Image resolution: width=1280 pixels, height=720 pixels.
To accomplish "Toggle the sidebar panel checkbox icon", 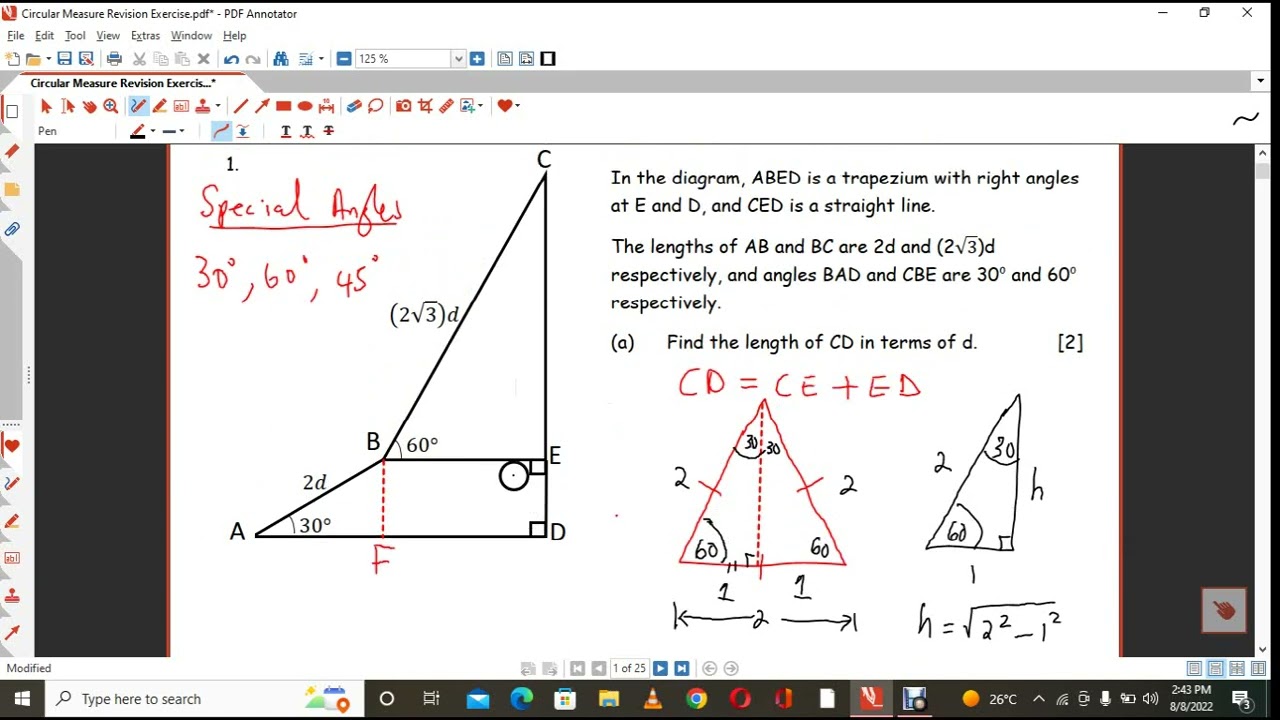I will [x=12, y=111].
